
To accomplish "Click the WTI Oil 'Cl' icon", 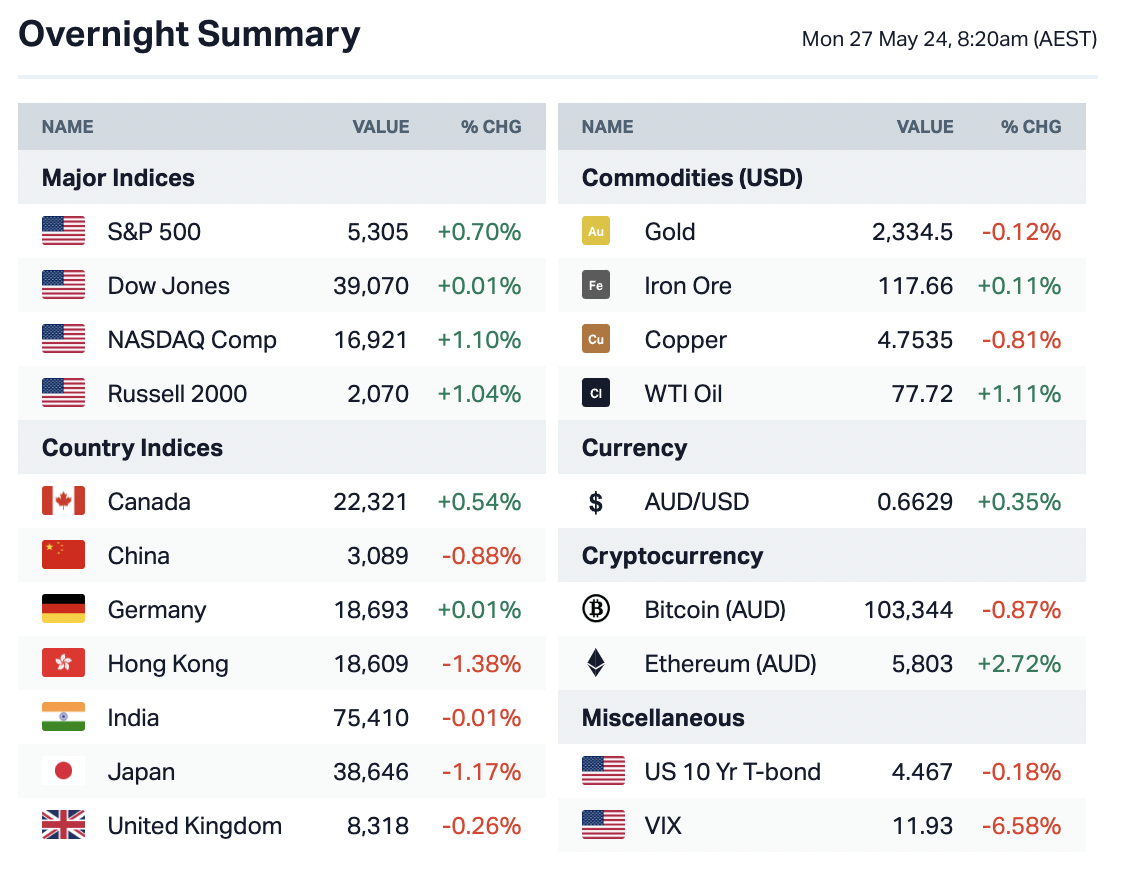I will coord(596,394).
